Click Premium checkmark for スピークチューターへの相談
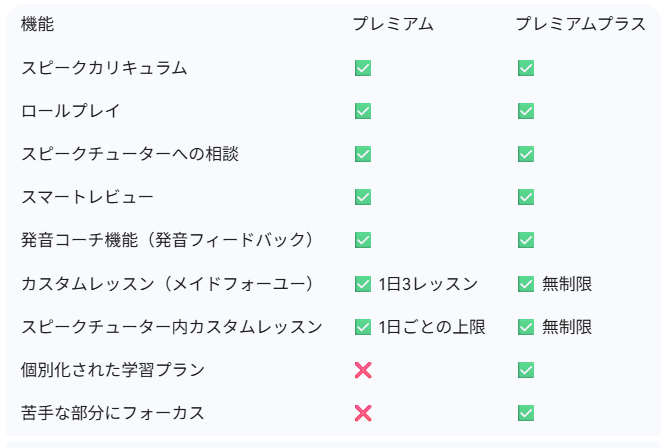 363,154
